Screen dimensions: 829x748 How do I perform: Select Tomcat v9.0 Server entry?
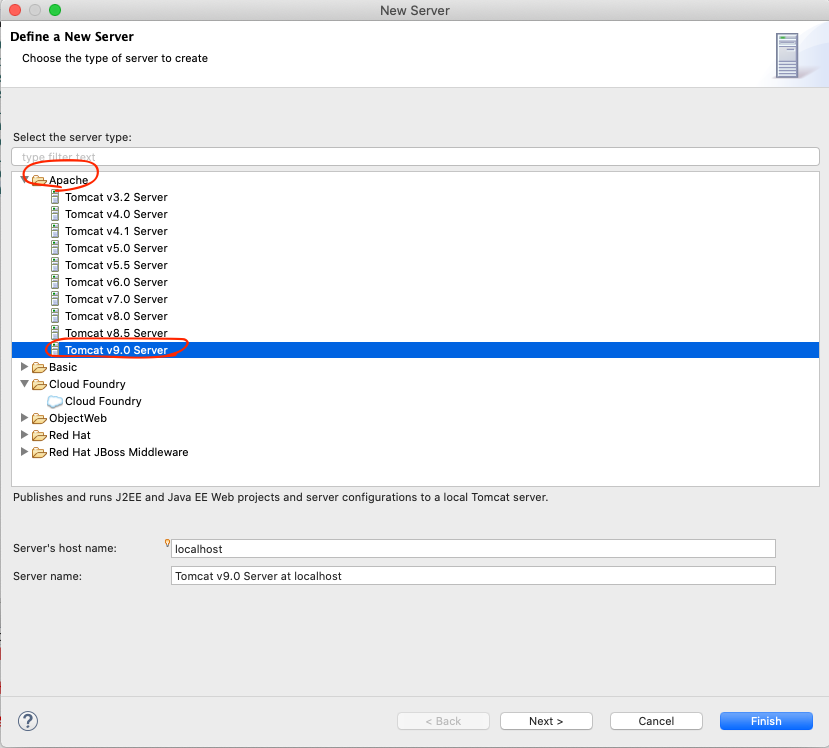[415, 350]
